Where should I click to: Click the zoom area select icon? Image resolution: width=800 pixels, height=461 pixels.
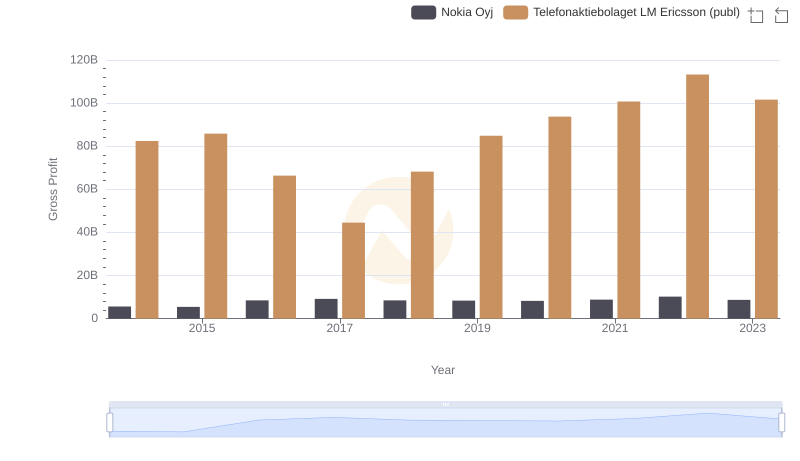pyautogui.click(x=756, y=15)
